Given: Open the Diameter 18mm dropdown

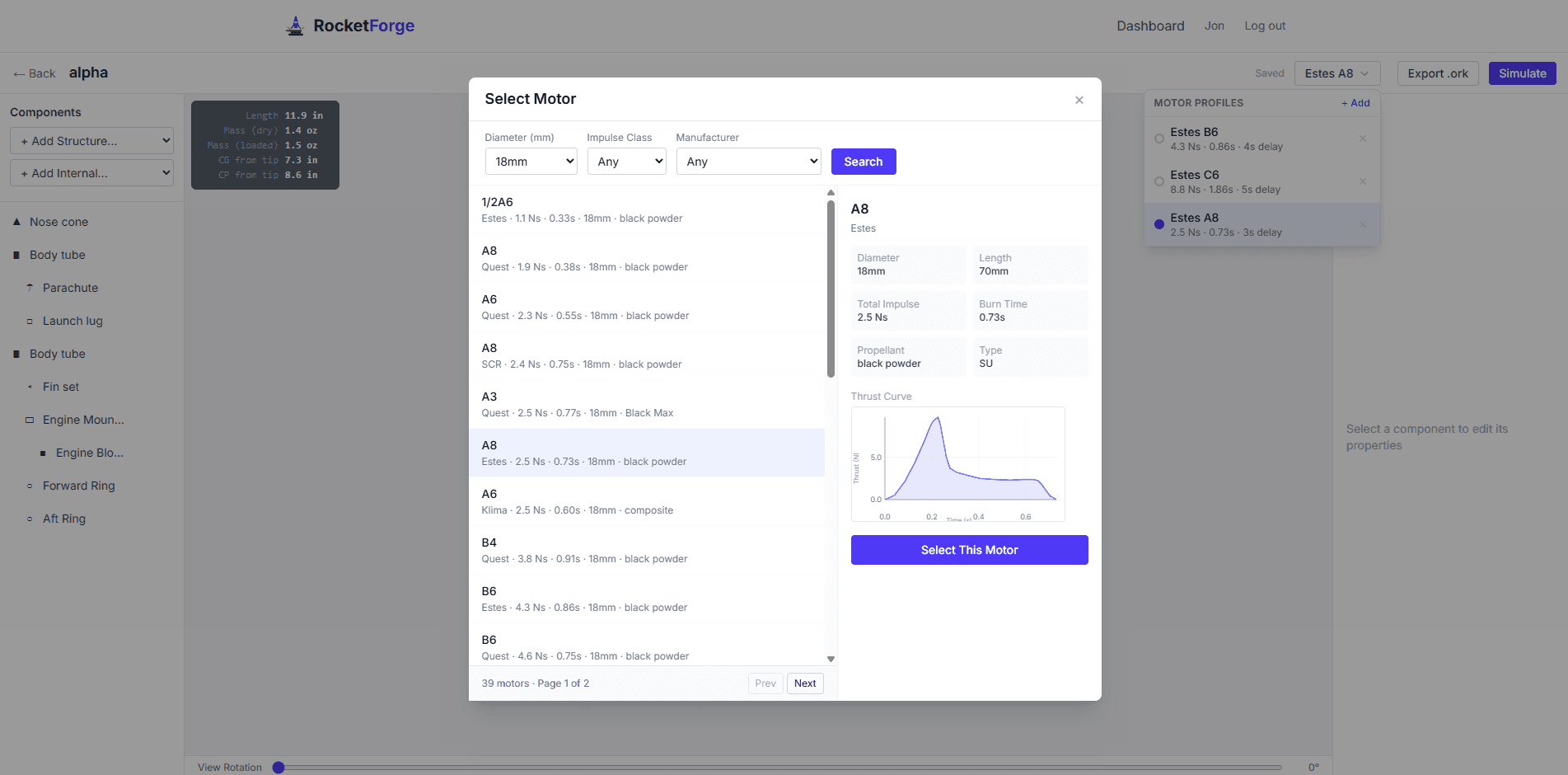Looking at the screenshot, I should (531, 162).
